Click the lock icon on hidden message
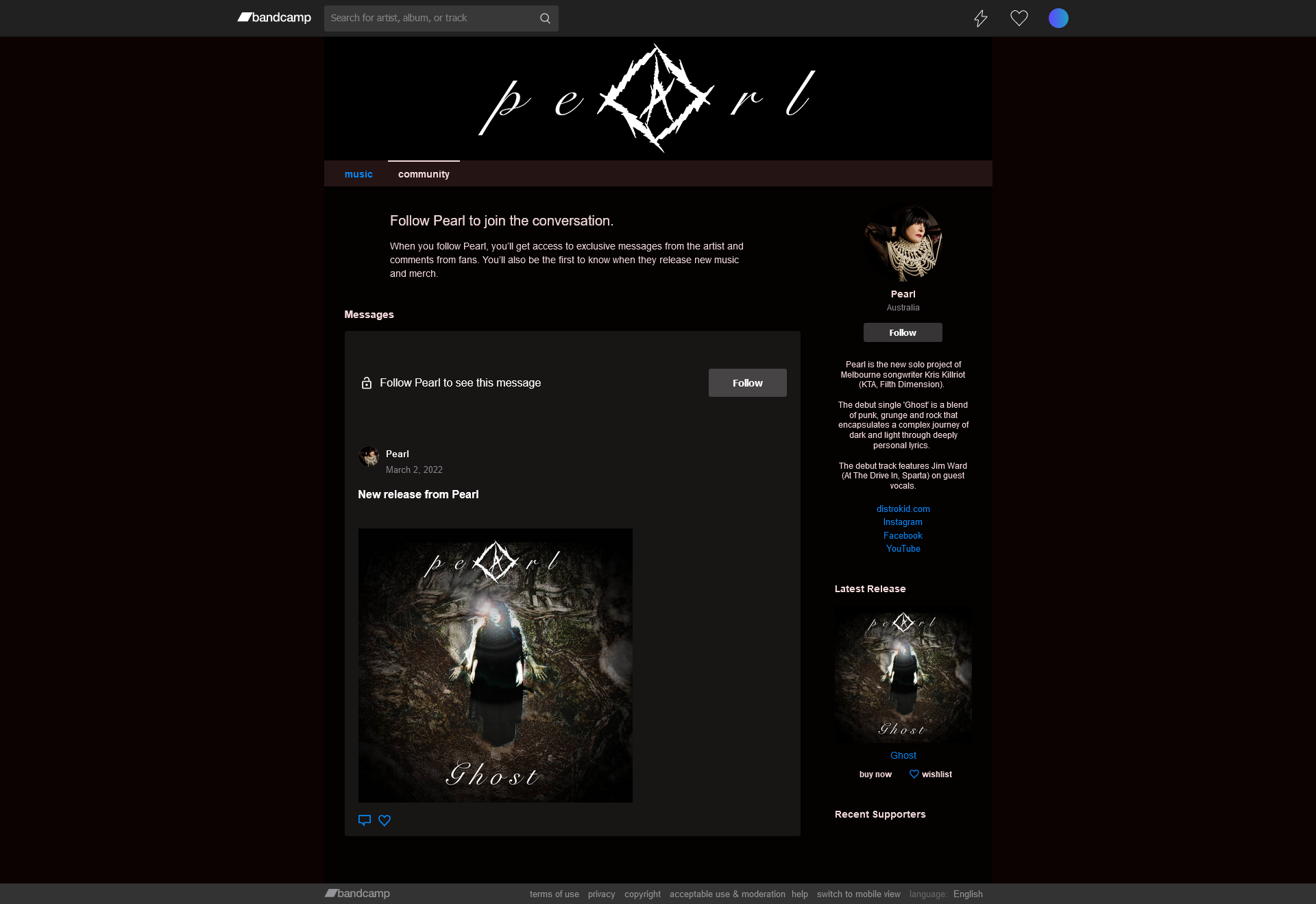1316x904 pixels. pyautogui.click(x=367, y=383)
